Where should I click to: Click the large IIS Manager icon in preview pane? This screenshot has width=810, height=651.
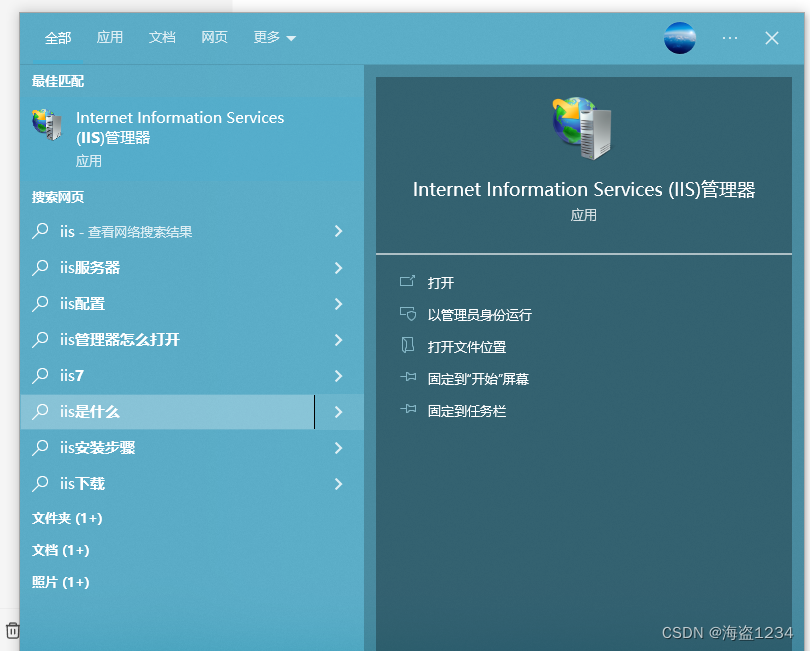coord(582,128)
